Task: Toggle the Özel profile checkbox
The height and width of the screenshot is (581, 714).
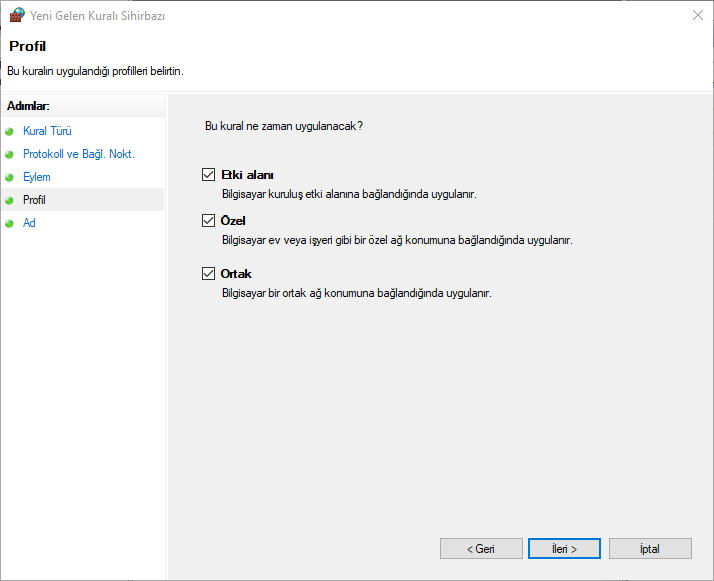Action: coord(209,221)
